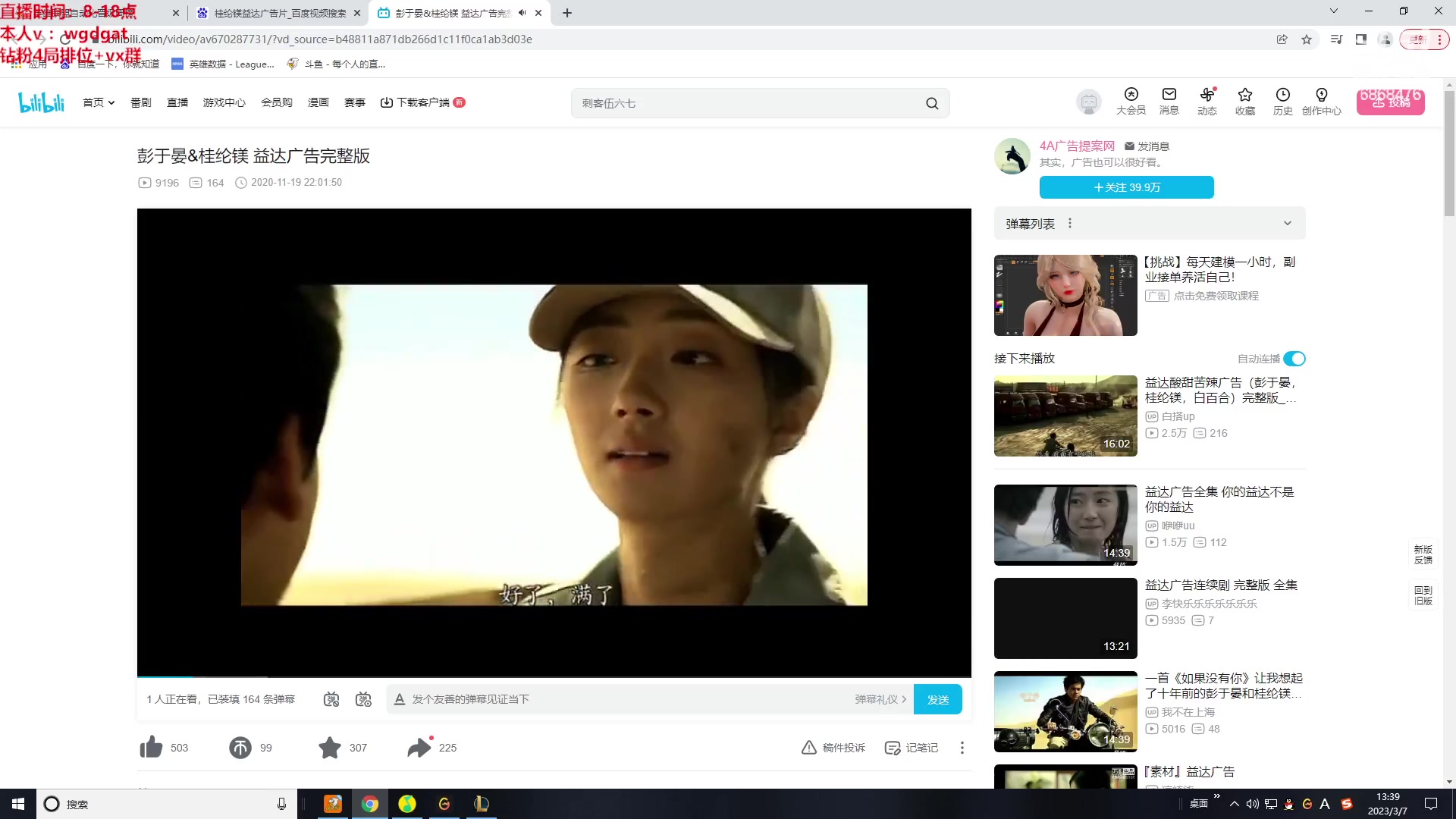Open the 益达广告全集 video thumbnail
The image size is (1456, 819).
click(x=1065, y=525)
